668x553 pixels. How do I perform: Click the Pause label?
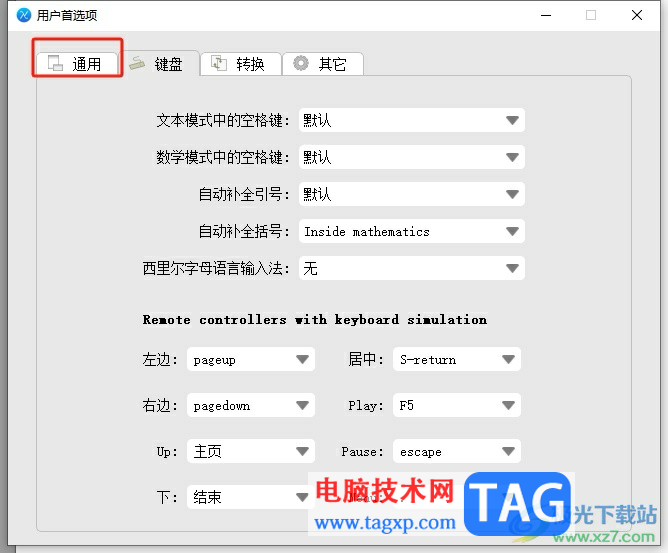pos(363,451)
